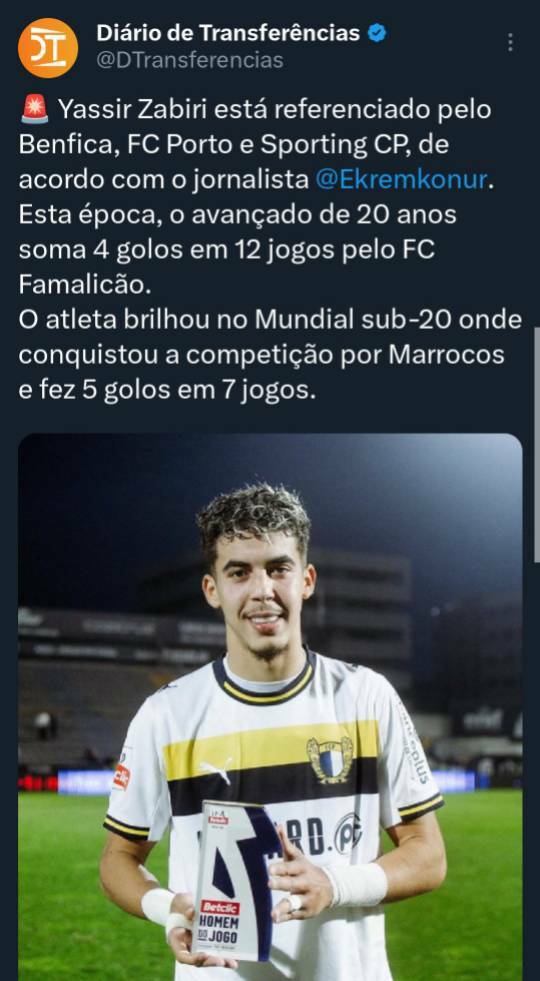Open the @DTransferencias handle
The image size is (540, 981).
coord(190,60)
